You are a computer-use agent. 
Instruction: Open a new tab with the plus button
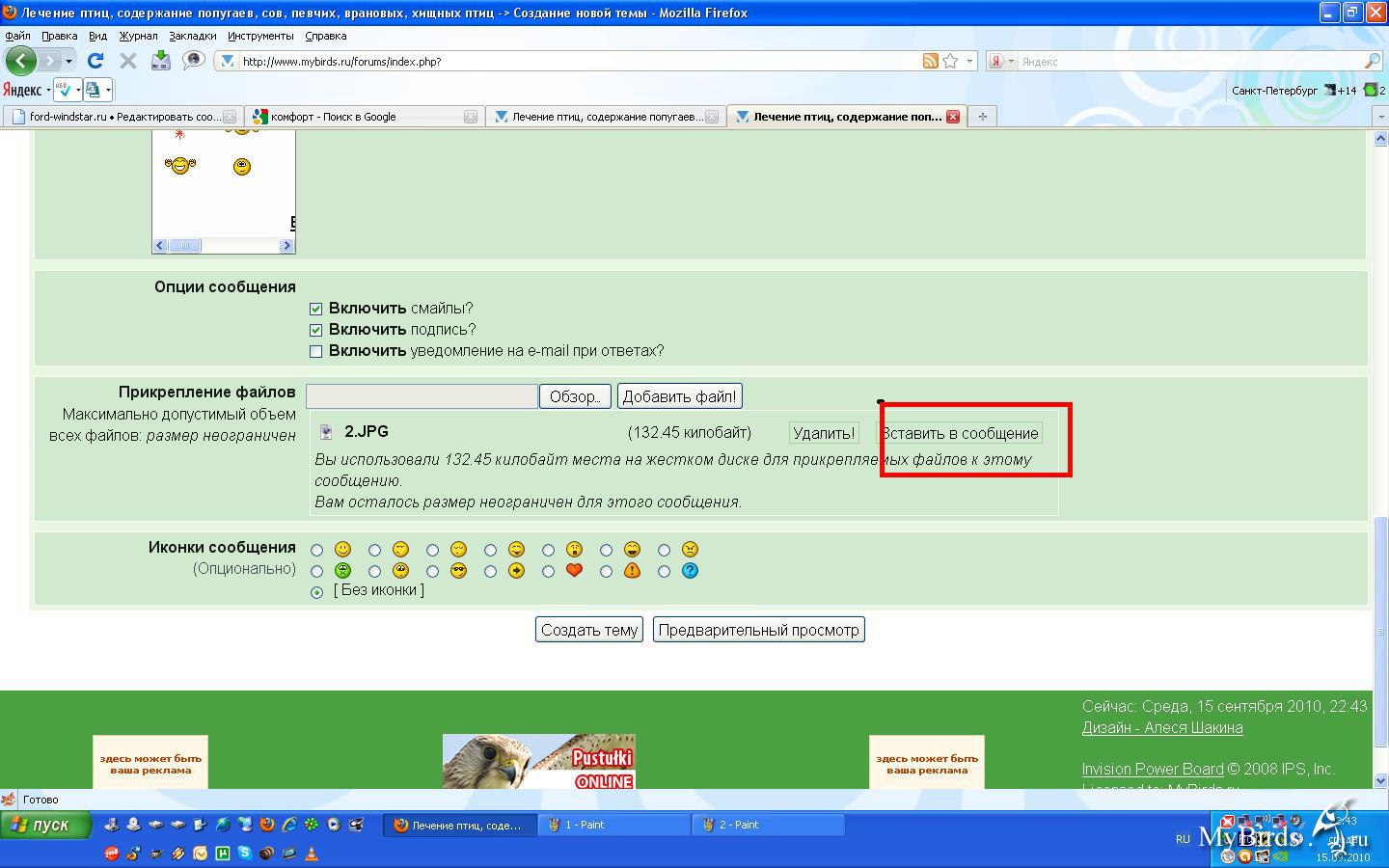click(x=982, y=117)
